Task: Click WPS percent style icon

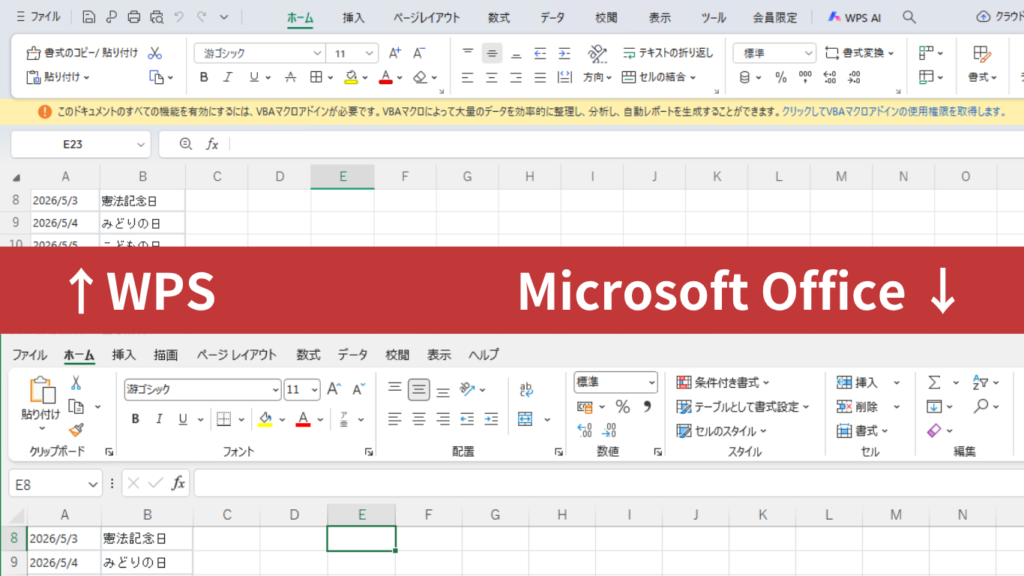Action: click(780, 78)
